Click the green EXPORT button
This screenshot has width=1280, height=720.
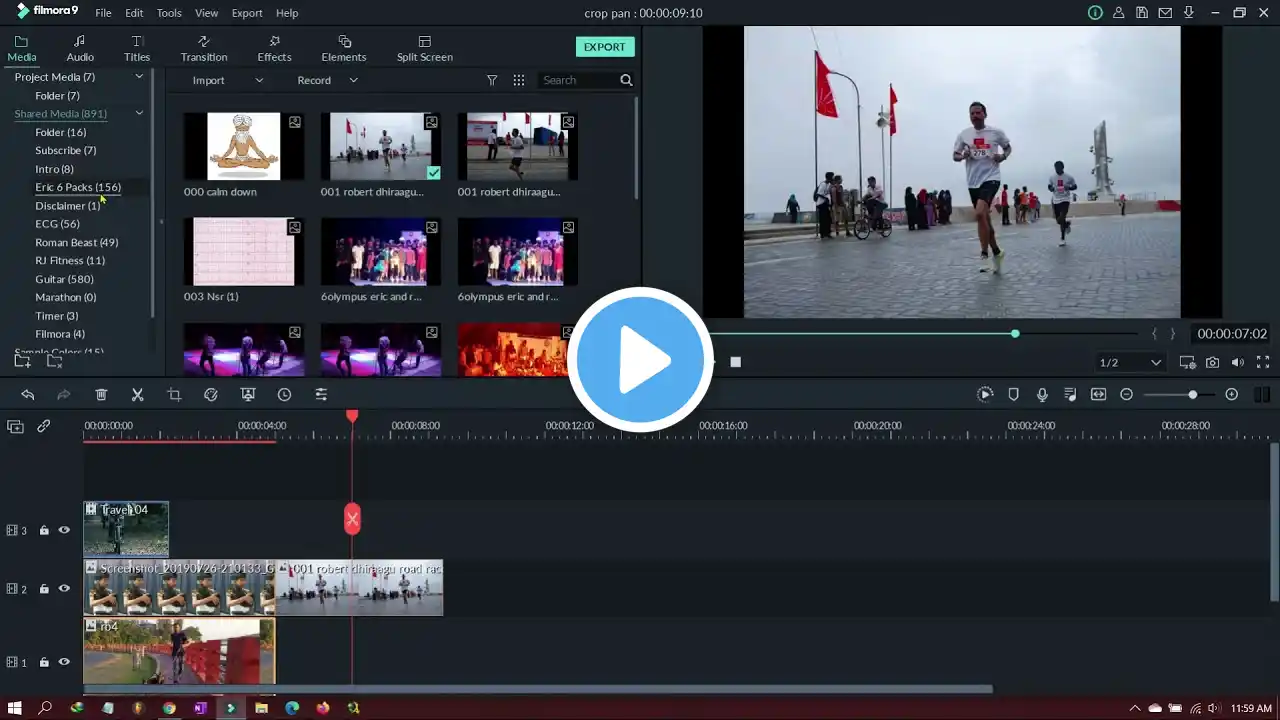click(x=604, y=47)
